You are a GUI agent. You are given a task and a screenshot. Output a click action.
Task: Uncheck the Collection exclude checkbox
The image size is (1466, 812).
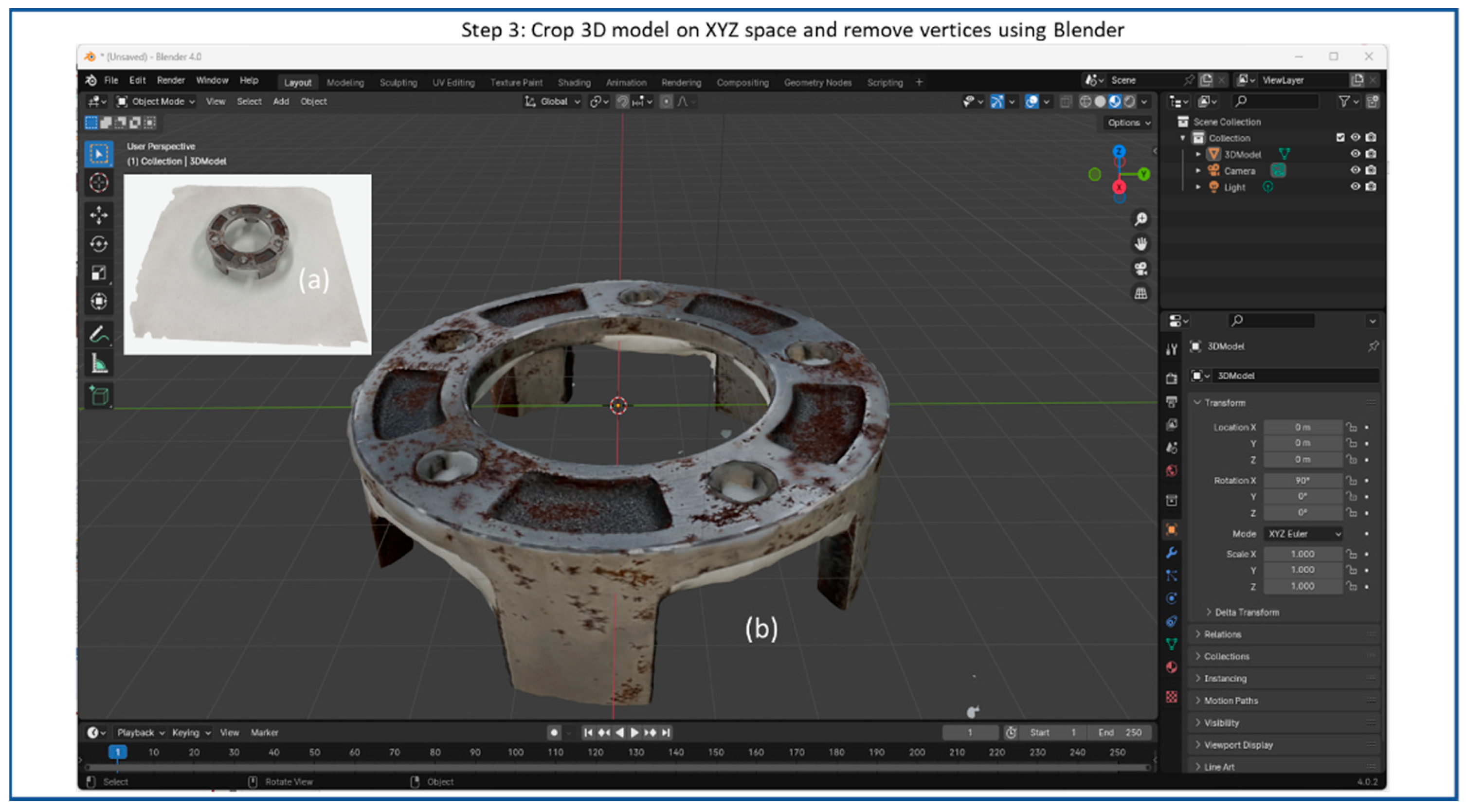[1340, 137]
